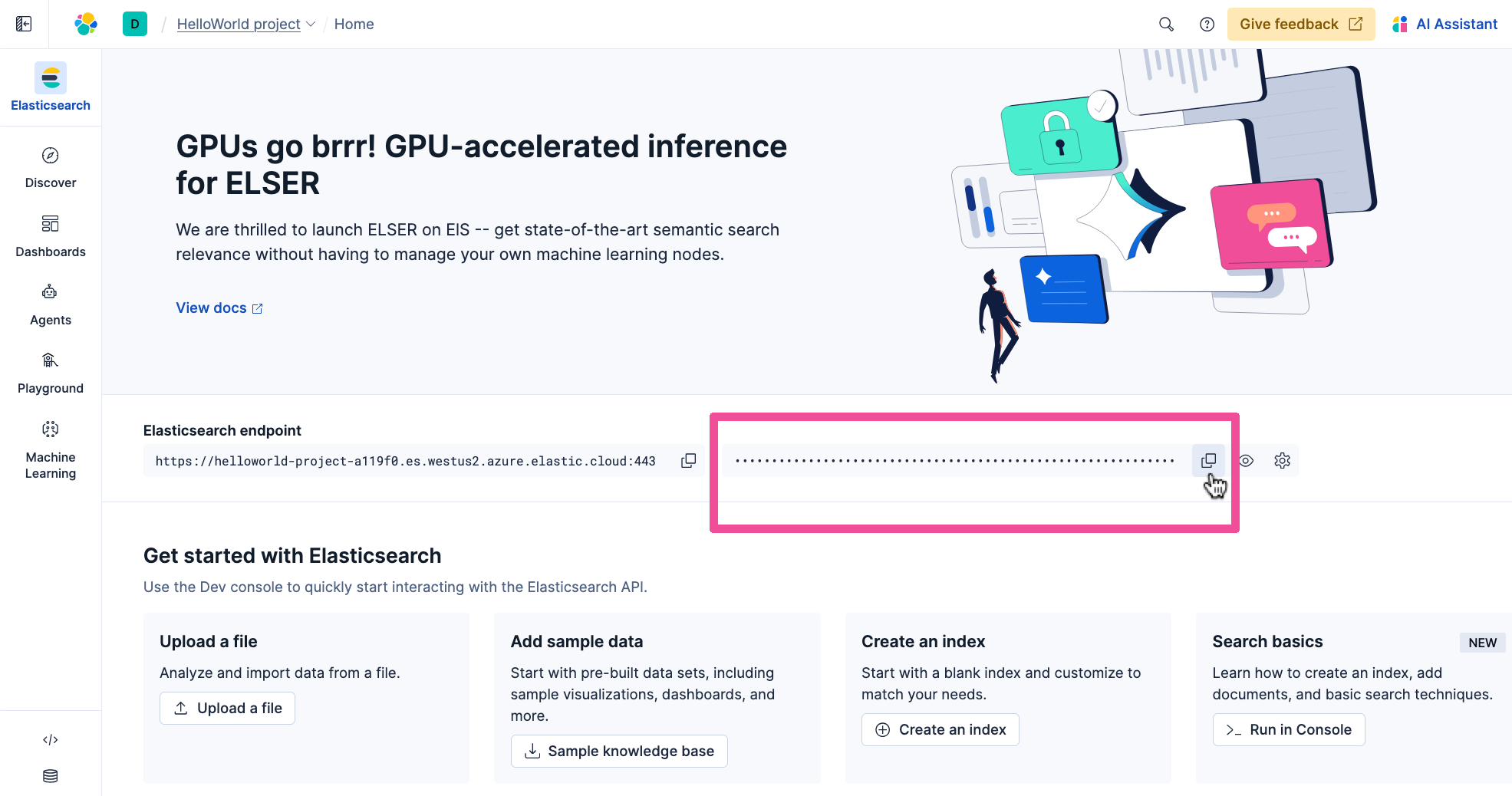
Task: Click the Elasticsearch endpoint label
Action: coord(222,430)
